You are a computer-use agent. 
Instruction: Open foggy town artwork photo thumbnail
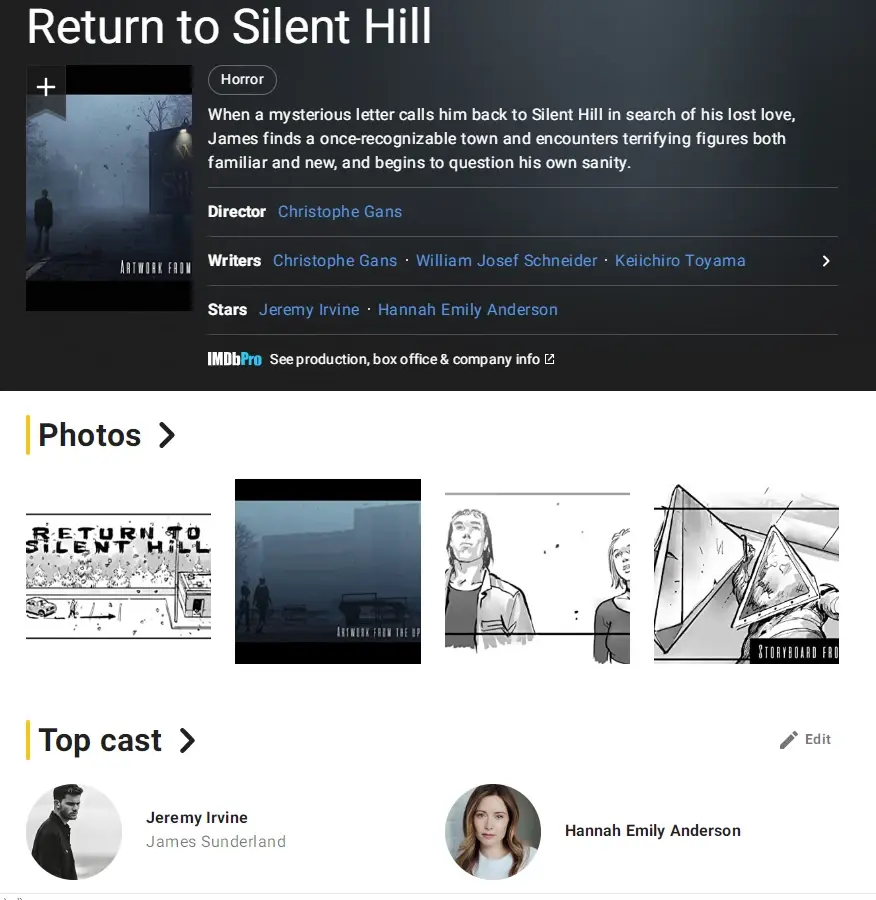point(328,571)
